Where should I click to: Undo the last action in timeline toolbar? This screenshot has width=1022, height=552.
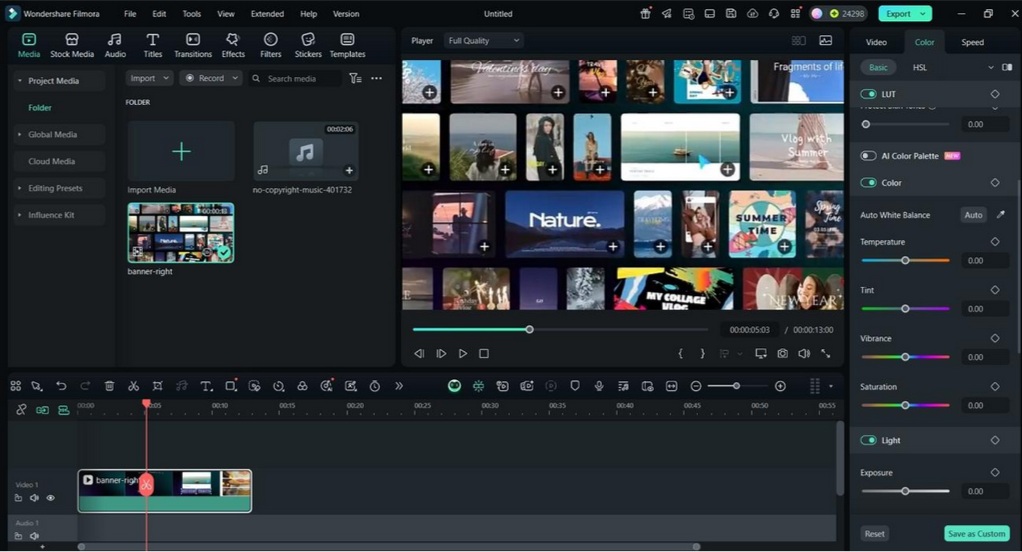[61, 386]
